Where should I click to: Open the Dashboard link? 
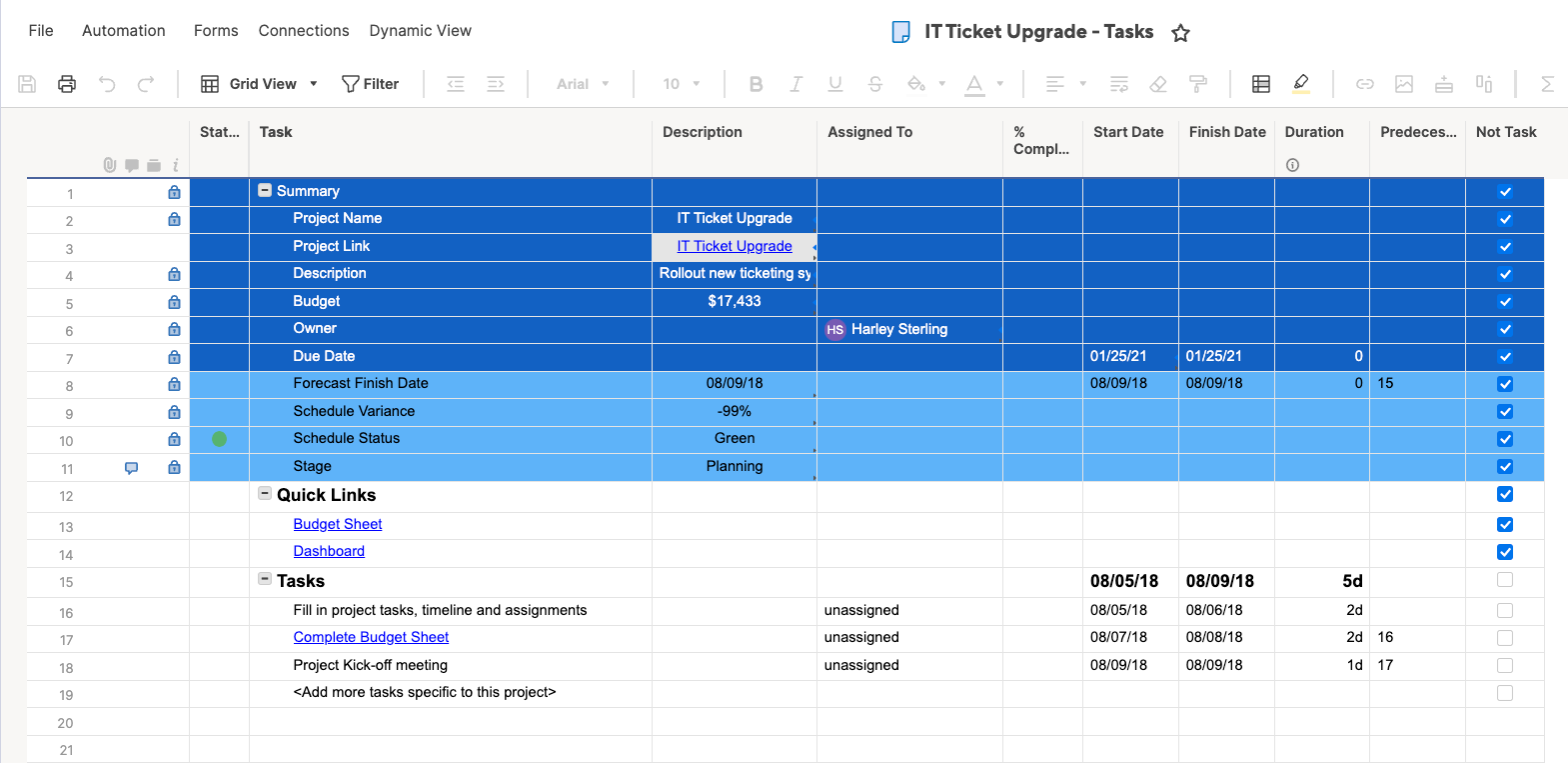click(329, 551)
